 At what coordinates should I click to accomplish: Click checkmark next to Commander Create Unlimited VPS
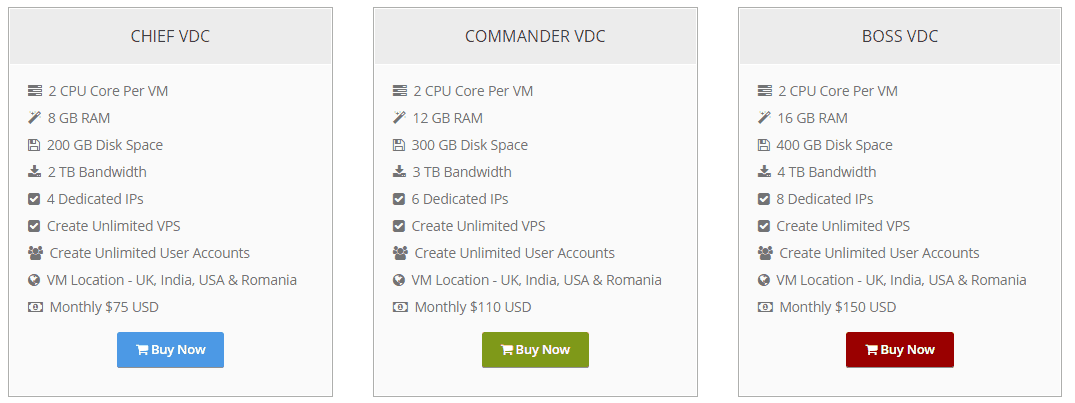click(399, 225)
